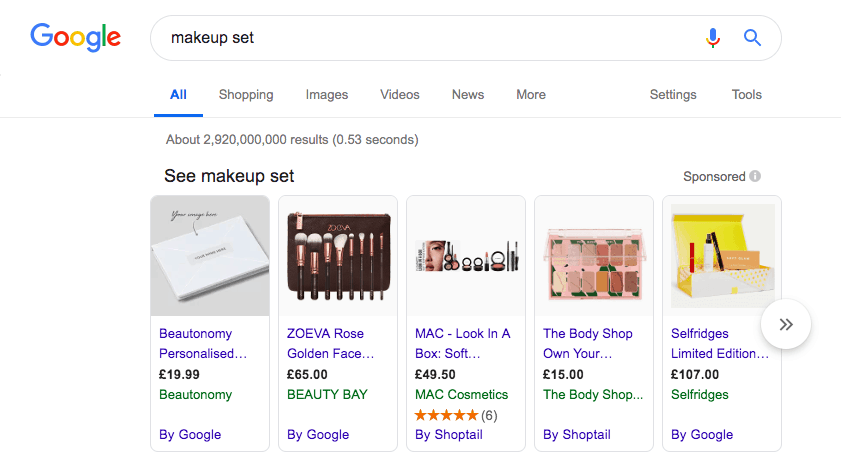
Task: Click in the search box with makeup set
Action: pyautogui.click(x=420, y=38)
